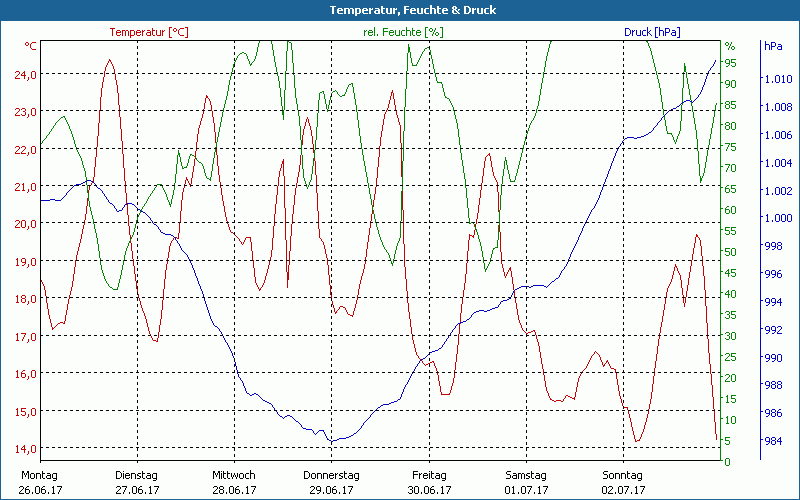Click the 14,0 temperature axis tick value
800x500 pixels.
click(26, 448)
